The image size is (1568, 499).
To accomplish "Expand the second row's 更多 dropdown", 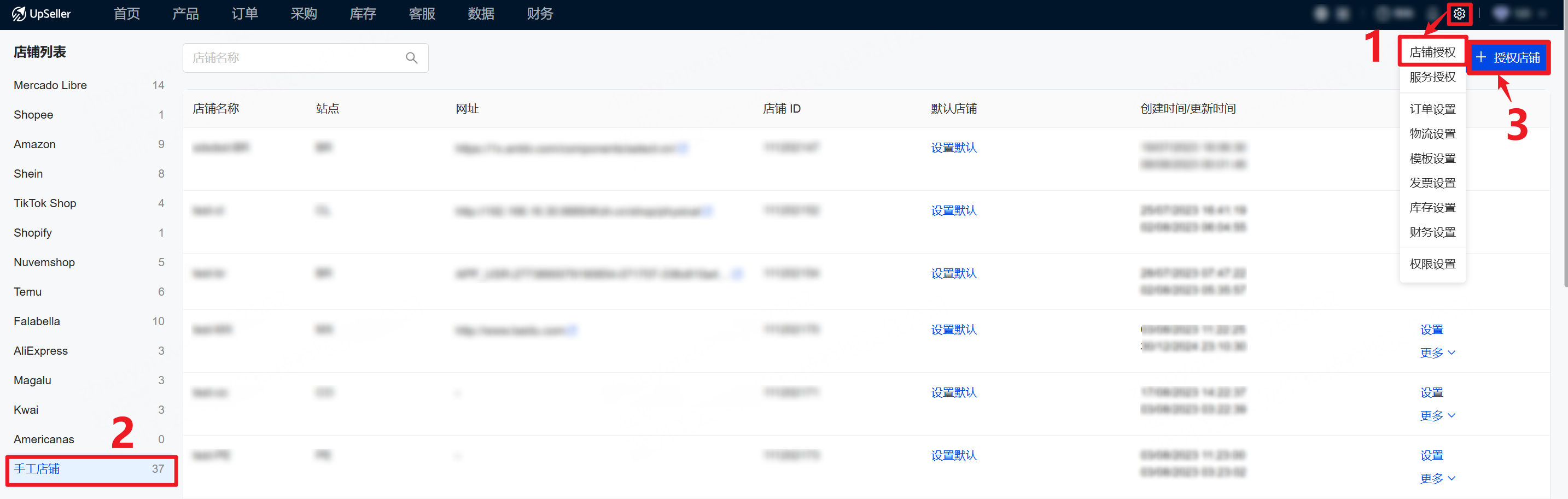I will pyautogui.click(x=1438, y=415).
